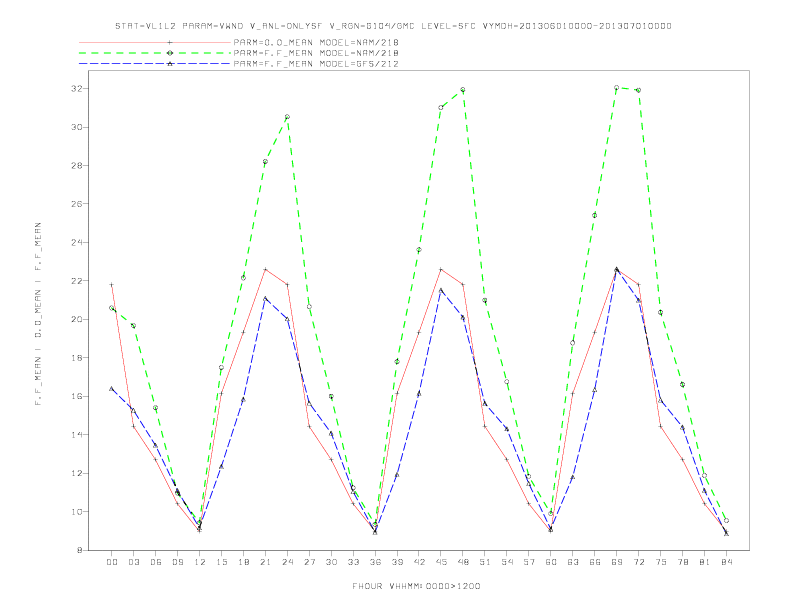
Task: Click x-axis forecast hour label 63
Action: (x=573, y=562)
